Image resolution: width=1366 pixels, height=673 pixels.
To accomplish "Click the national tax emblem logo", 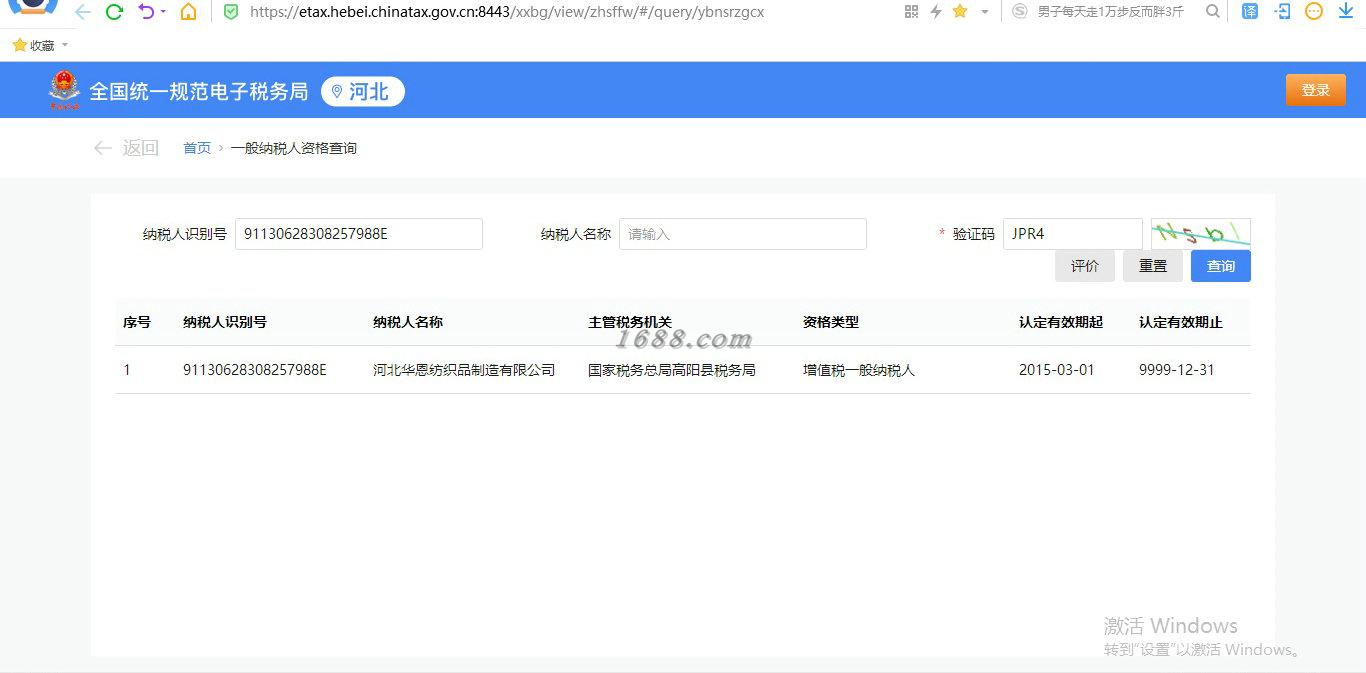I will (64, 91).
